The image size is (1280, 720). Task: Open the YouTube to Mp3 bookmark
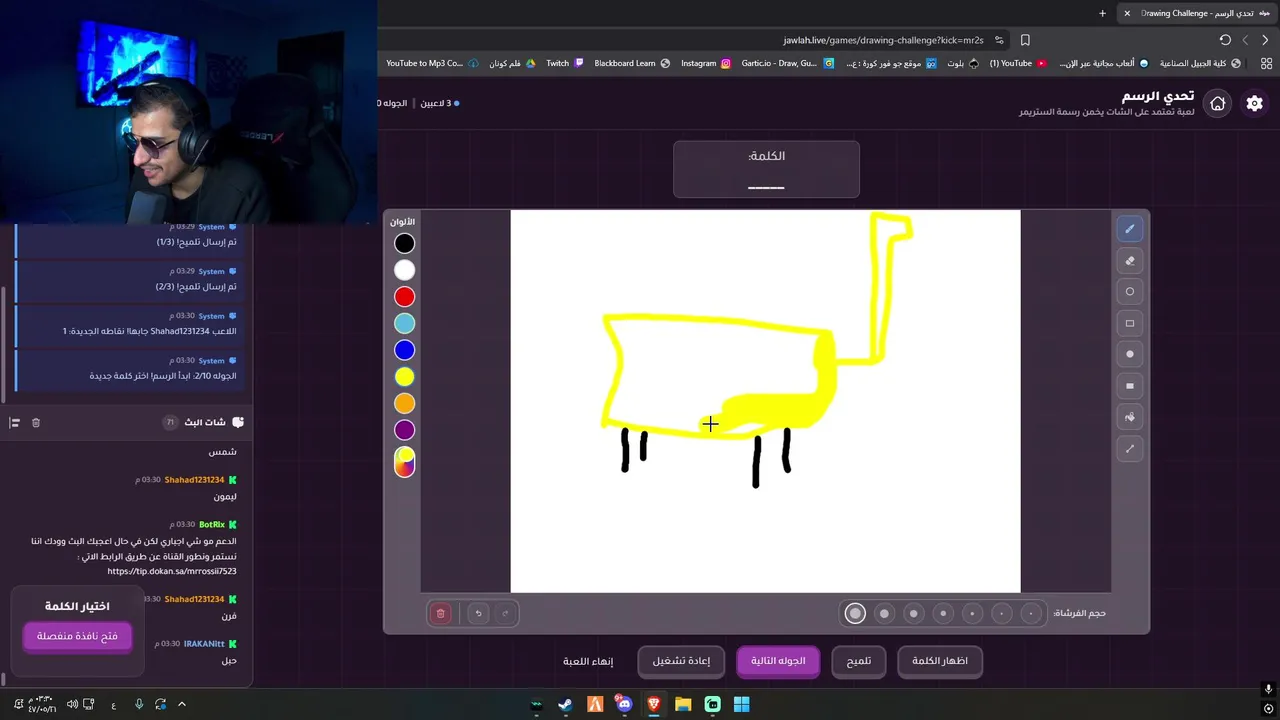(x=432, y=63)
